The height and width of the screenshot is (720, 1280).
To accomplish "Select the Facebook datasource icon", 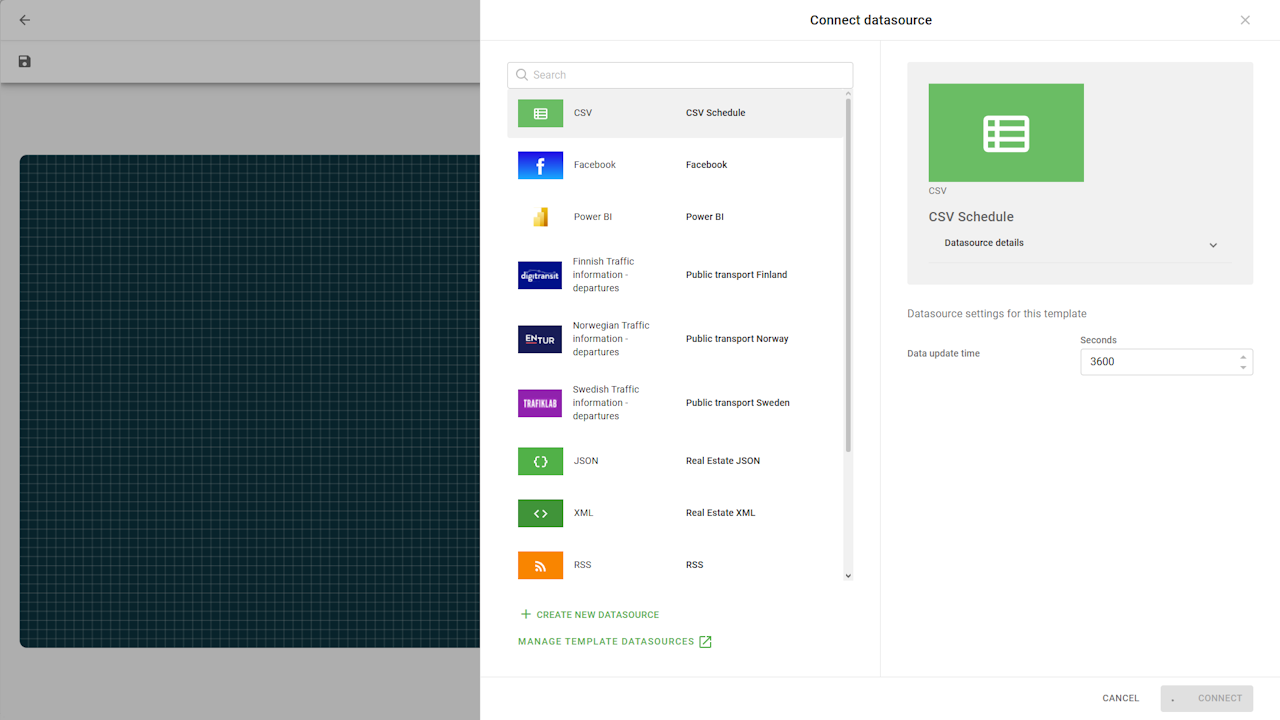I will coord(540,166).
